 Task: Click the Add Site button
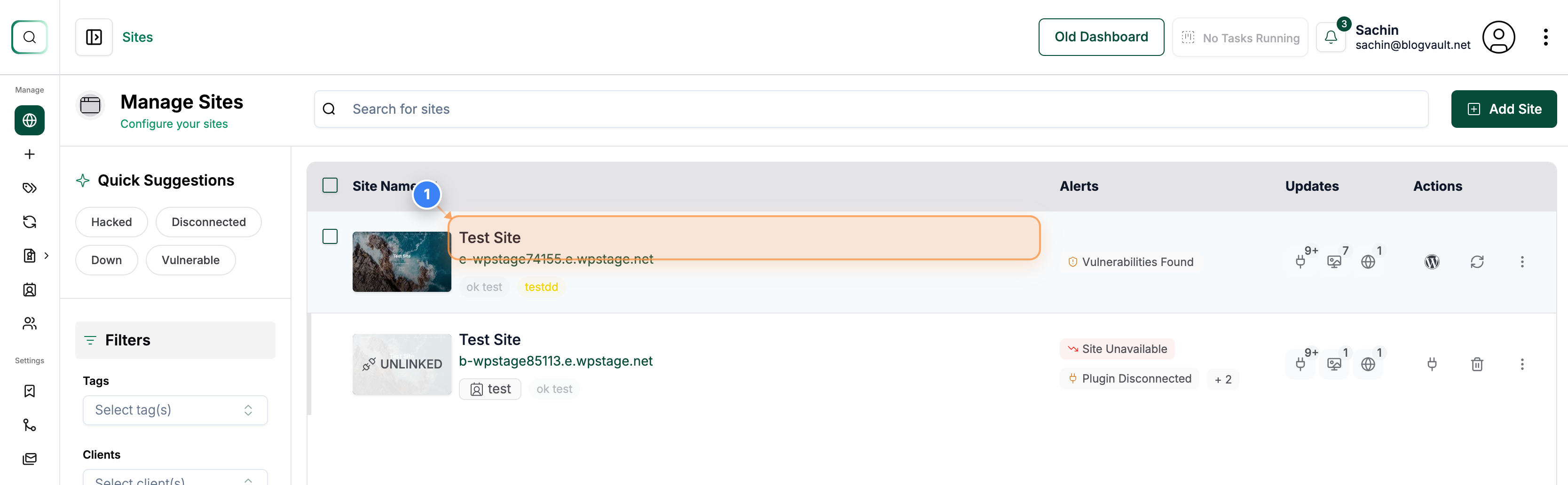(x=1504, y=109)
